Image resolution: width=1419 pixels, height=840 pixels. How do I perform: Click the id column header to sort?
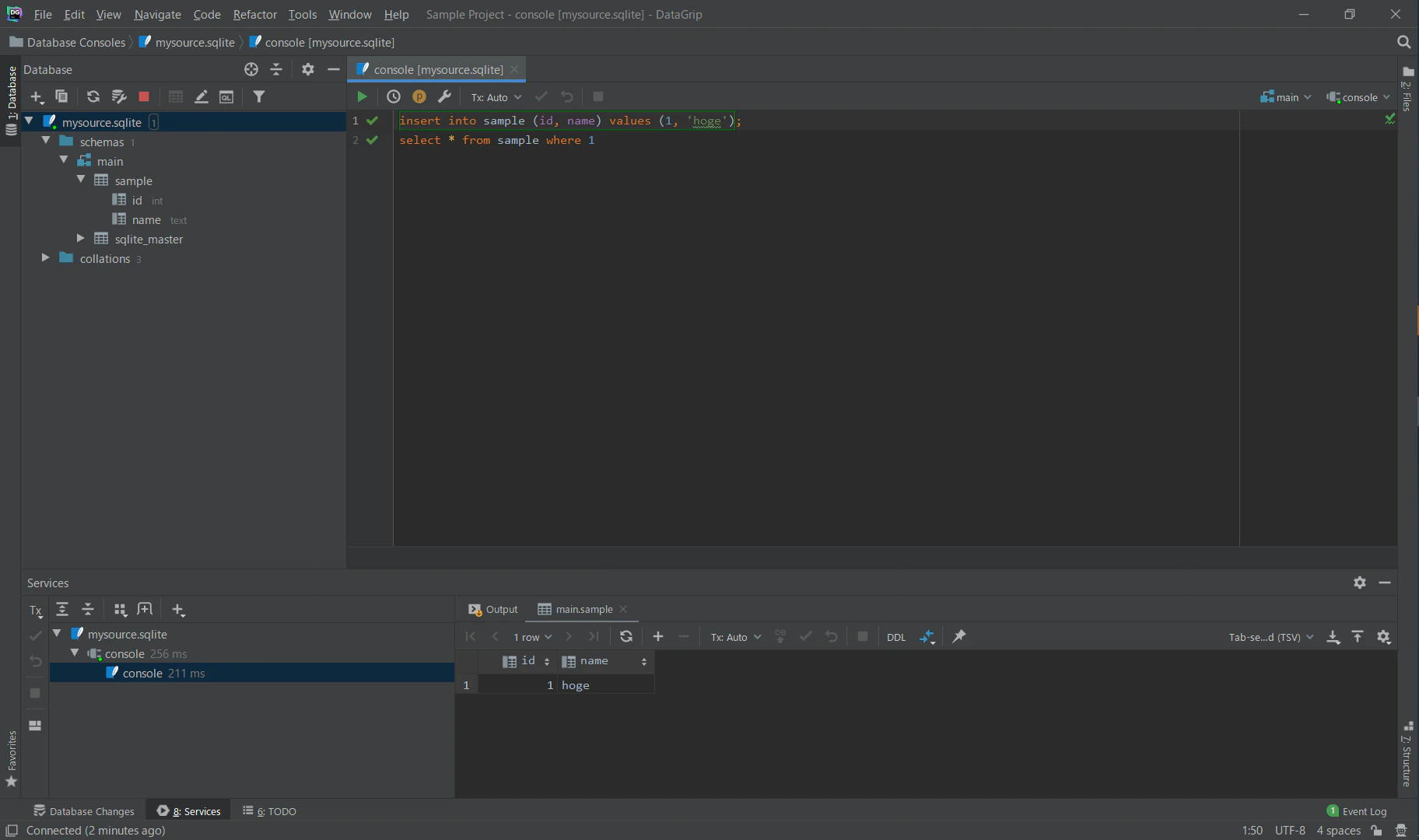[x=527, y=661]
